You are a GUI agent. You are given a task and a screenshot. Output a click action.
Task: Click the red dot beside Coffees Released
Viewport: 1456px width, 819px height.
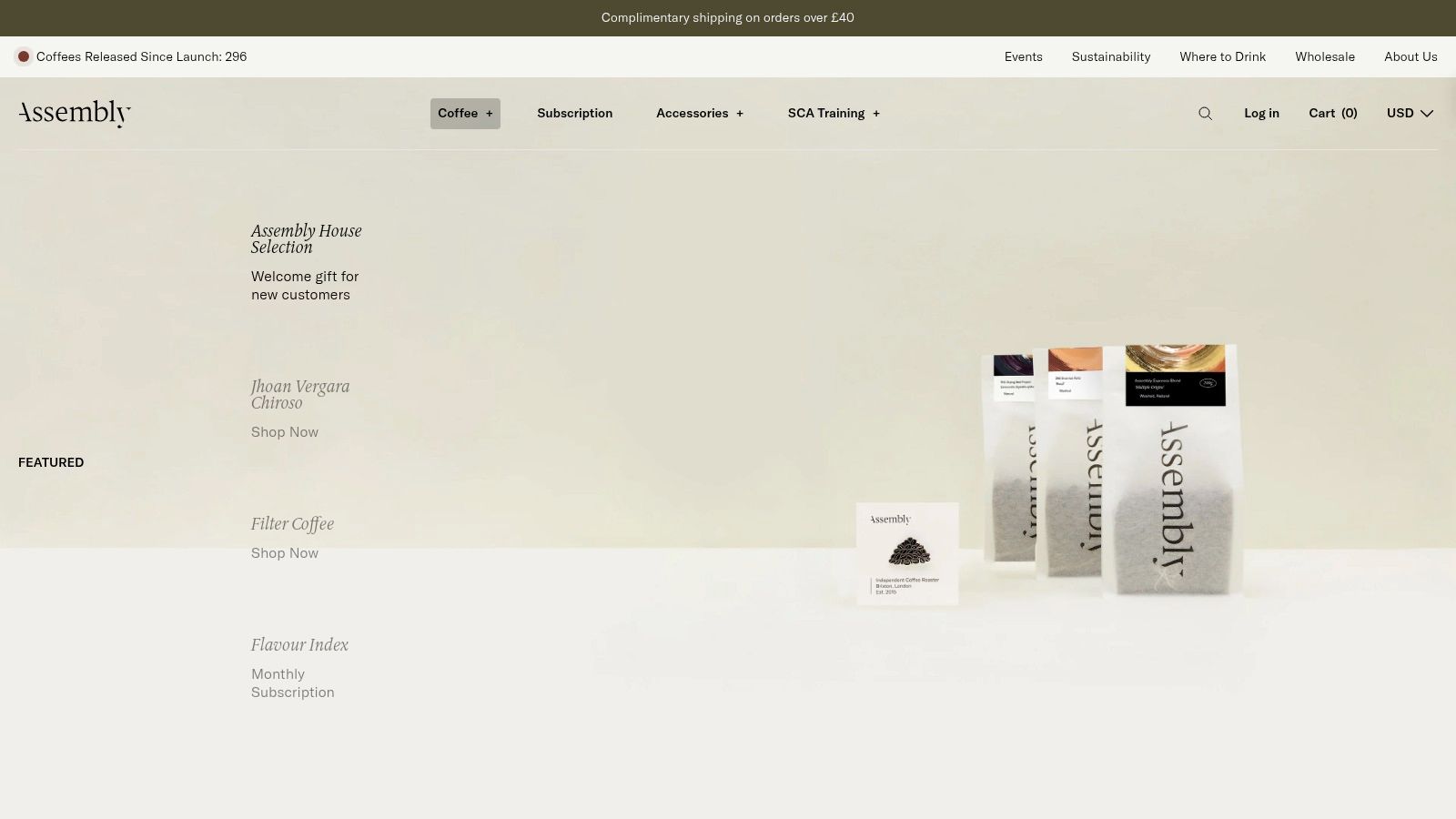[x=24, y=56]
